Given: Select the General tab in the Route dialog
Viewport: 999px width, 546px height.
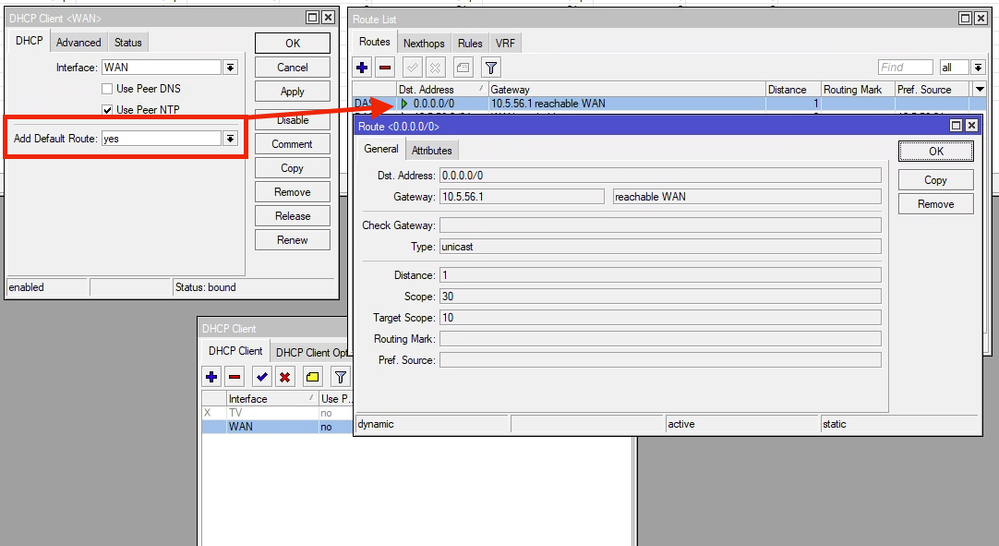Looking at the screenshot, I should pos(381,148).
